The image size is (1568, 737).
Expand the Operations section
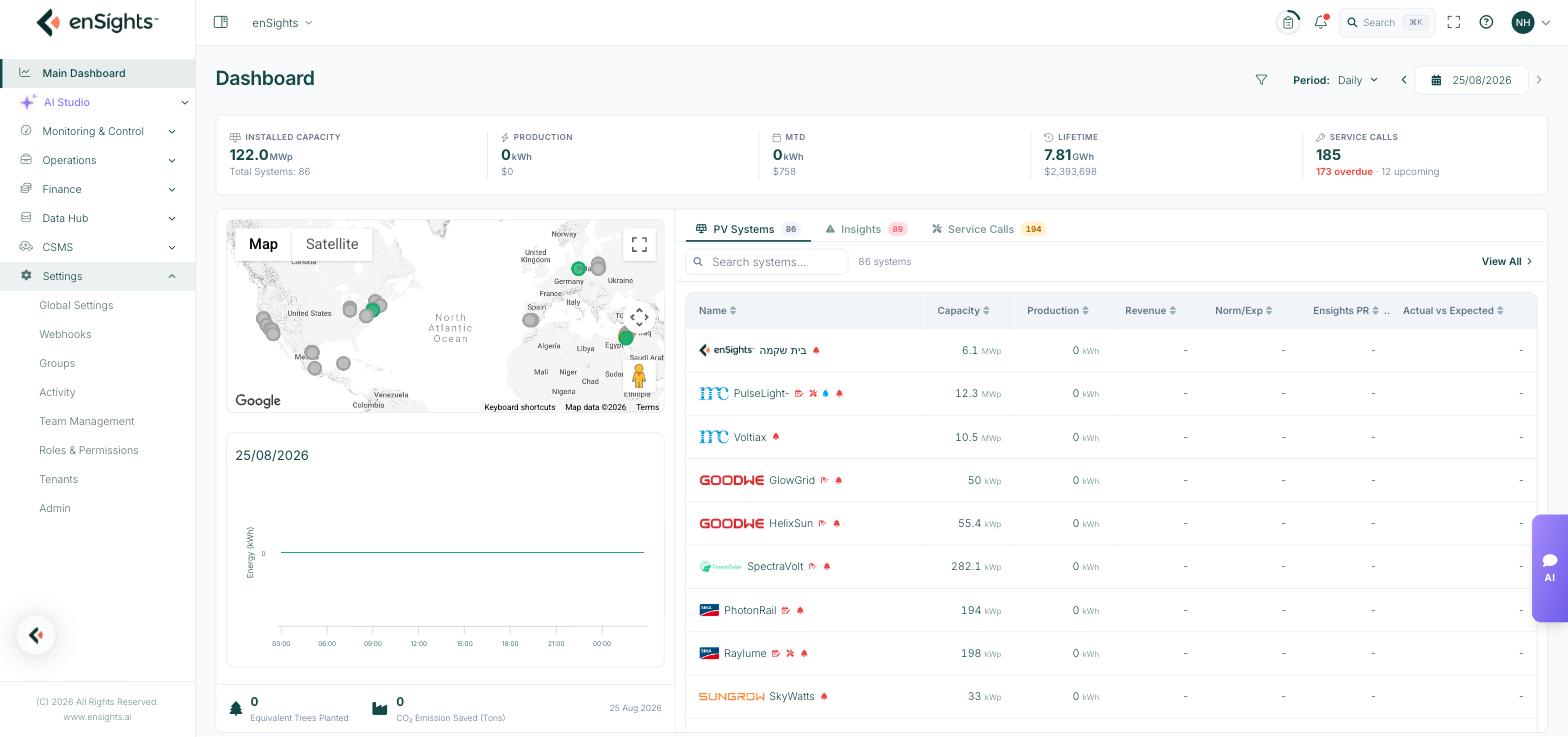point(97,160)
